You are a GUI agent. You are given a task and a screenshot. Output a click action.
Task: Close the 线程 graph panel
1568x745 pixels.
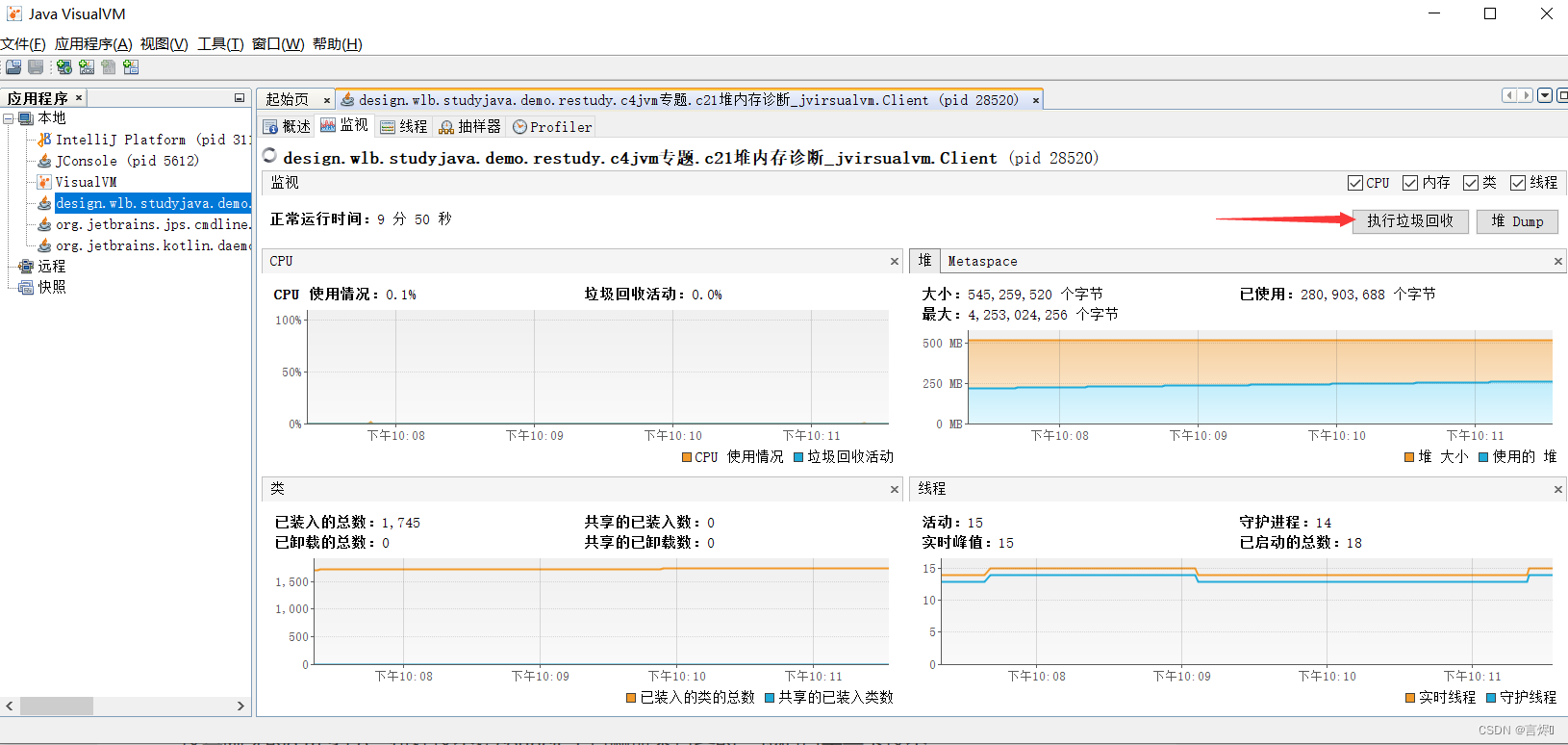point(1558,490)
